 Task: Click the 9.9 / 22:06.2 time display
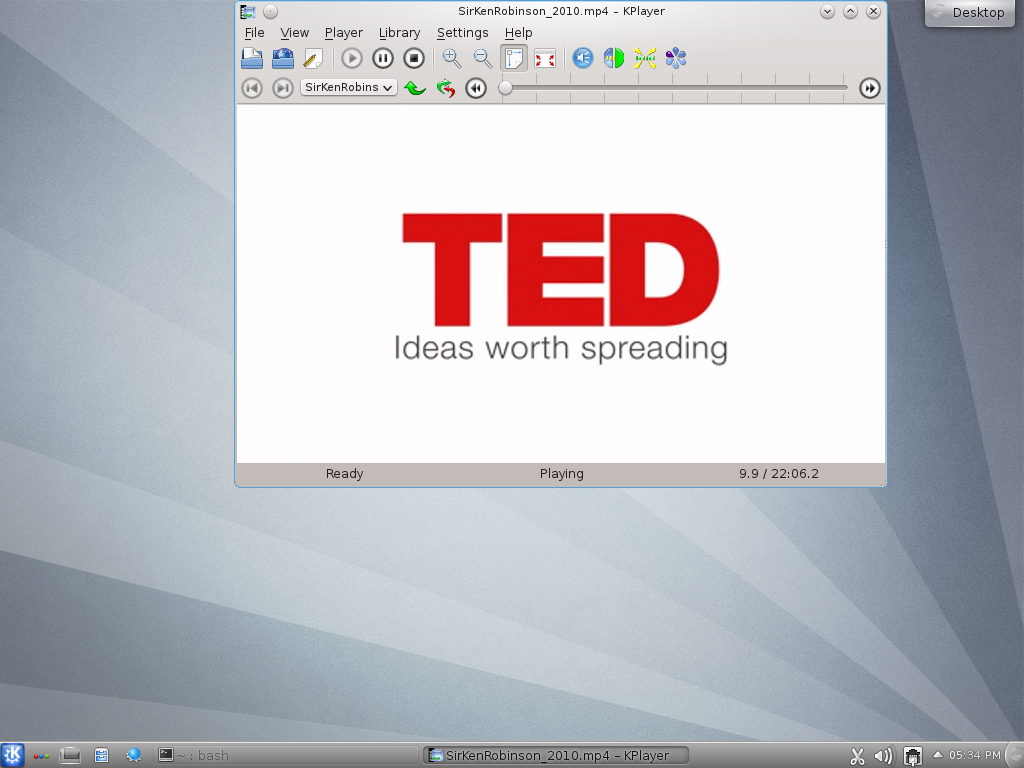tap(778, 473)
